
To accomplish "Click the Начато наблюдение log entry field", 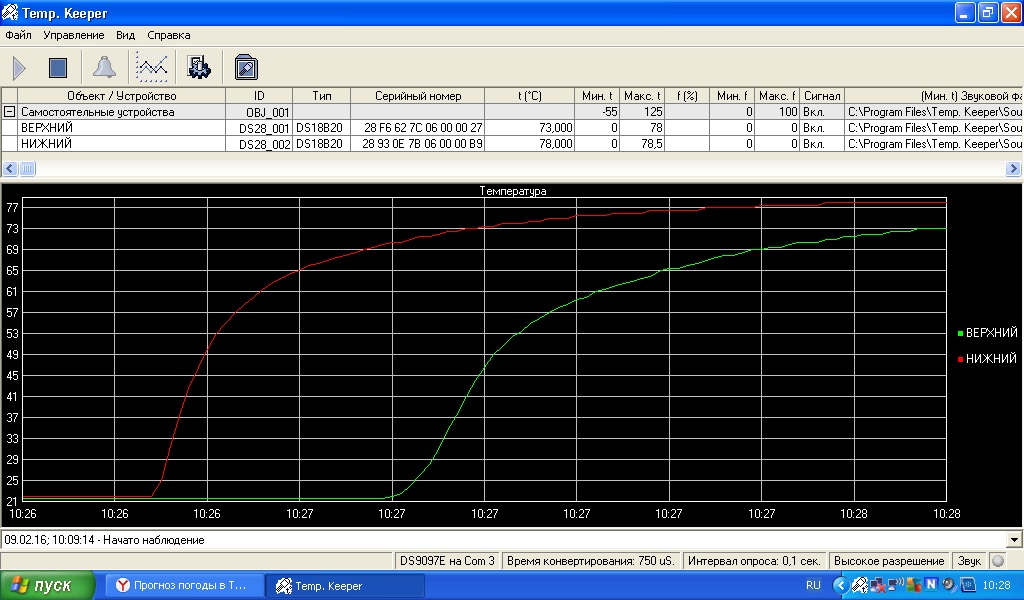I will click(504, 540).
